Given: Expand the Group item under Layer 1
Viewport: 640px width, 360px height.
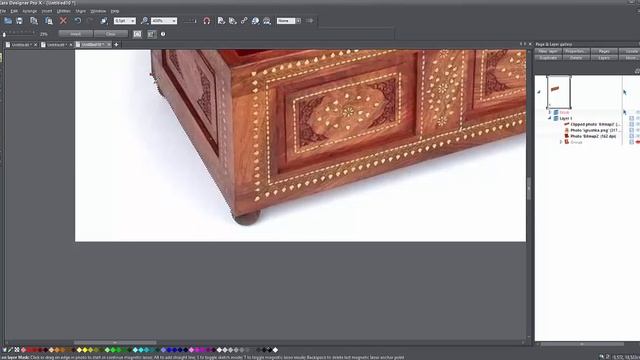Looking at the screenshot, I should [561, 142].
